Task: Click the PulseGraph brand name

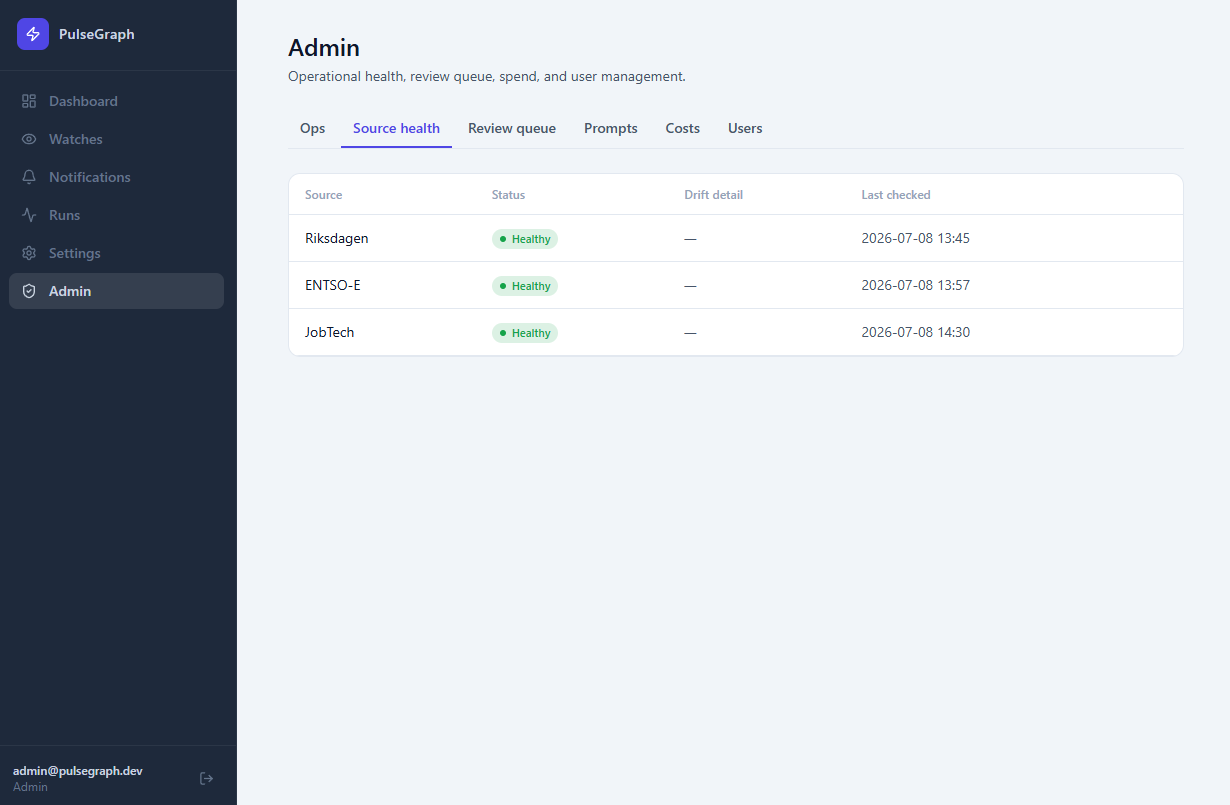Action: (97, 34)
